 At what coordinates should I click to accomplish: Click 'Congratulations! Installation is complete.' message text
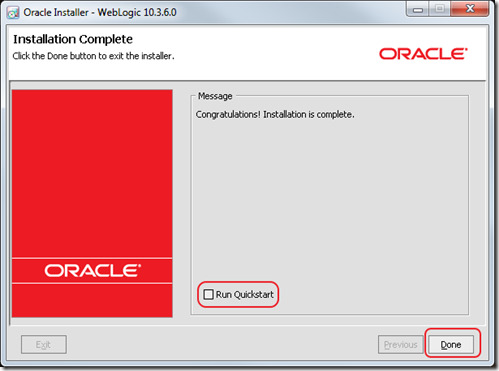pyautogui.click(x=275, y=114)
